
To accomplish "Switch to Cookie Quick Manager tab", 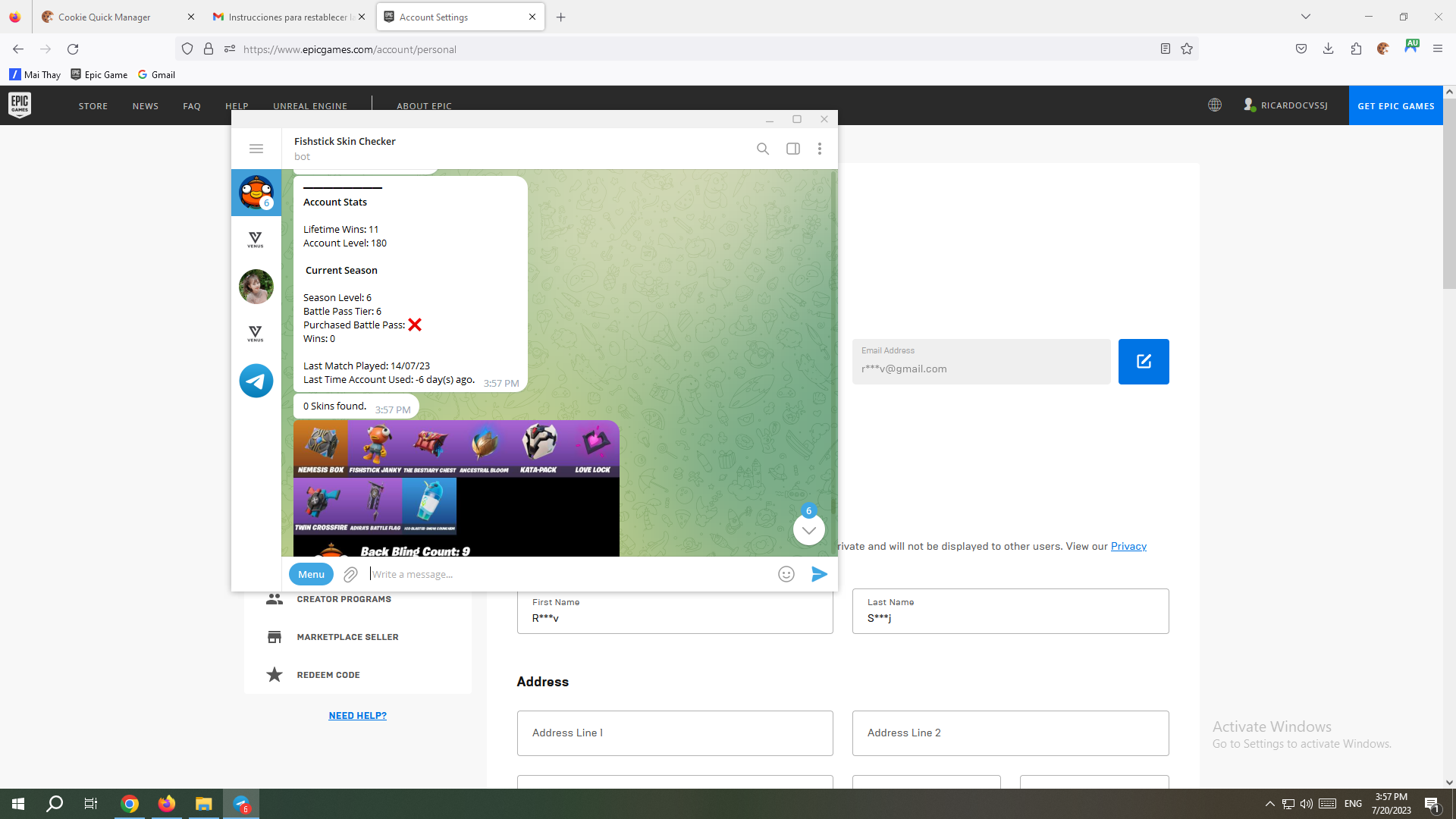I will (x=118, y=17).
